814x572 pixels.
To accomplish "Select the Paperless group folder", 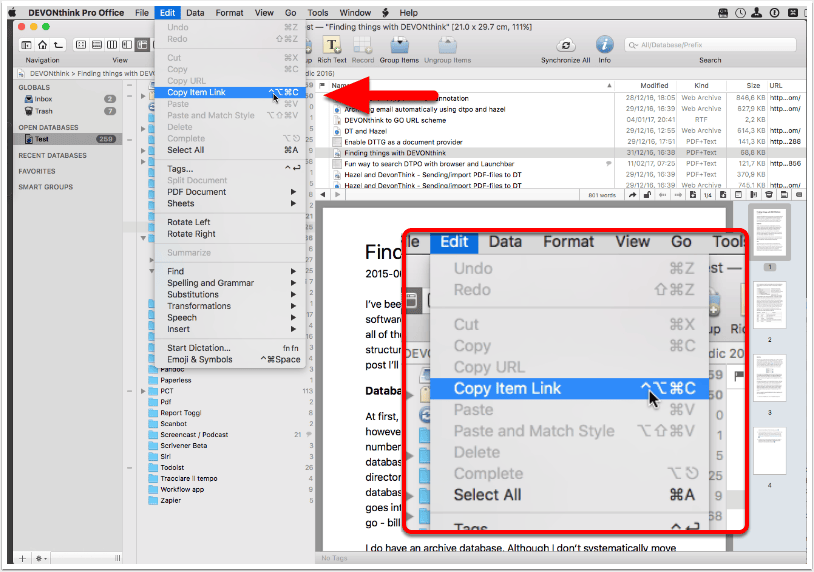I will coord(175,380).
